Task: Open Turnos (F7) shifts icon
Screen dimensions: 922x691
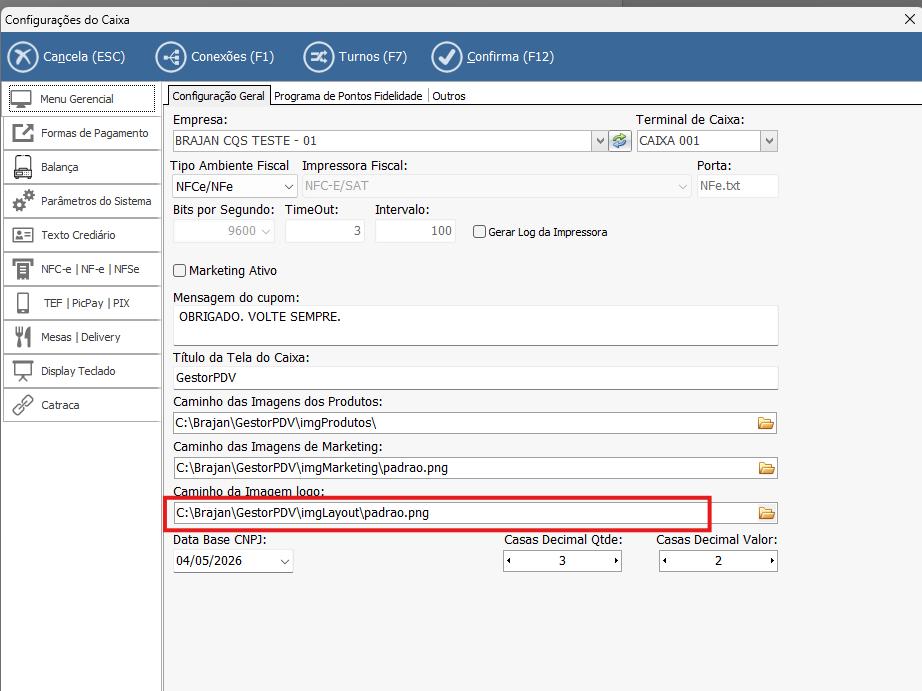Action: tap(318, 57)
